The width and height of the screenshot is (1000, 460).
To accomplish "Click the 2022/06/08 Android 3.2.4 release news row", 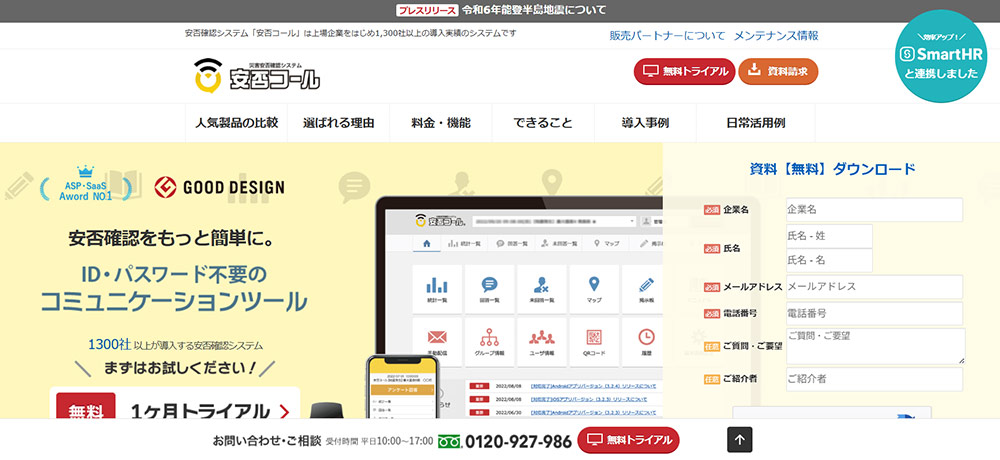I will click(x=563, y=386).
